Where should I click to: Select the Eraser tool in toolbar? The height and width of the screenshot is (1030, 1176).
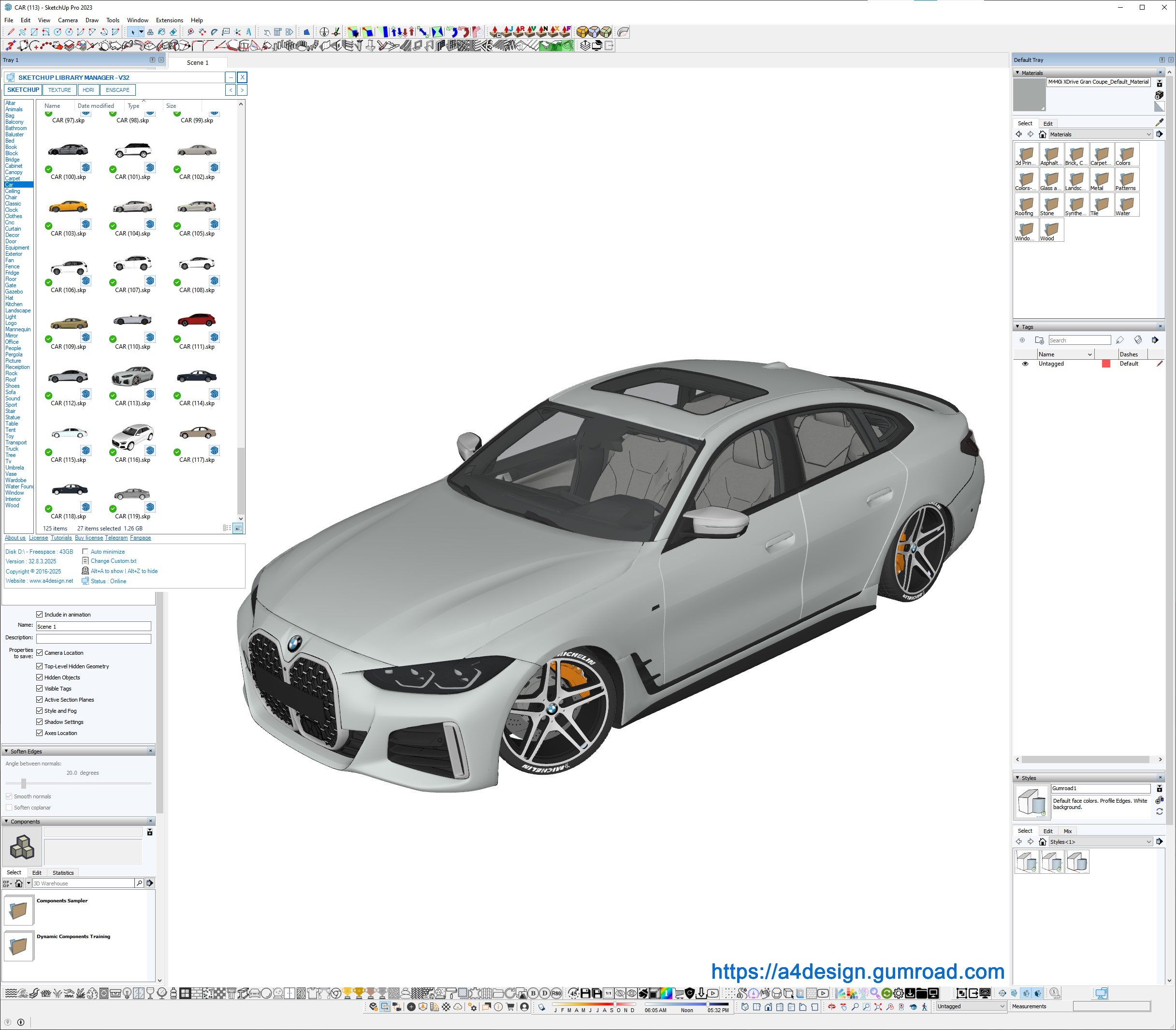click(173, 32)
